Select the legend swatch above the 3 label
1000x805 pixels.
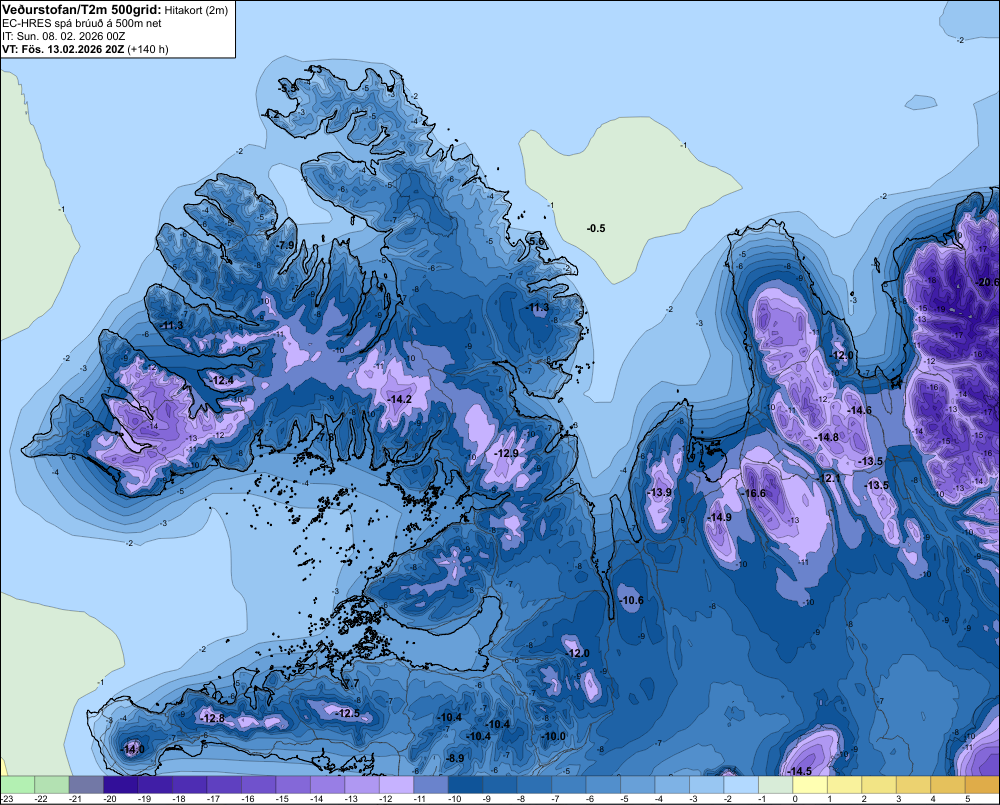click(x=913, y=785)
